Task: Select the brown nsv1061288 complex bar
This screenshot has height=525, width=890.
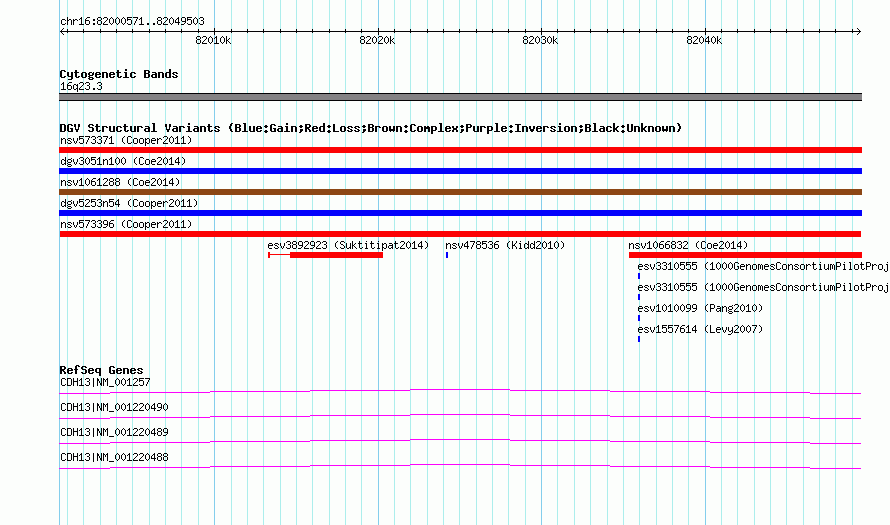Action: pyautogui.click(x=460, y=192)
